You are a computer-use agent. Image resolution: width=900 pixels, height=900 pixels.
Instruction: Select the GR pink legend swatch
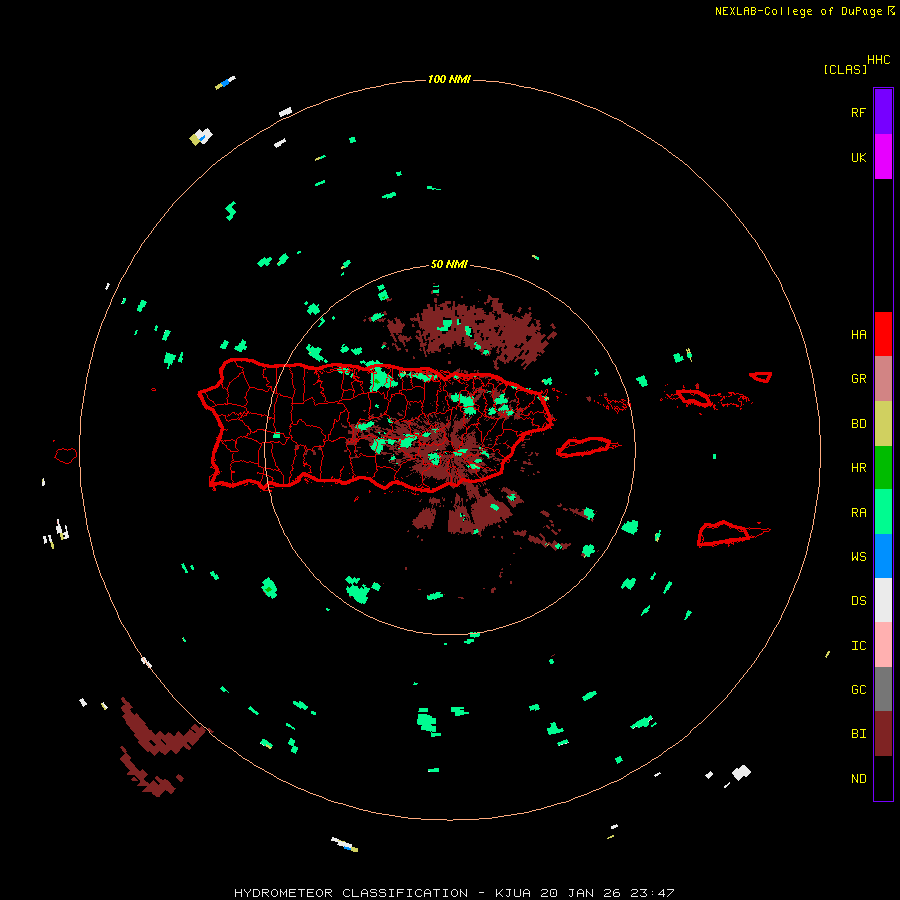click(883, 379)
